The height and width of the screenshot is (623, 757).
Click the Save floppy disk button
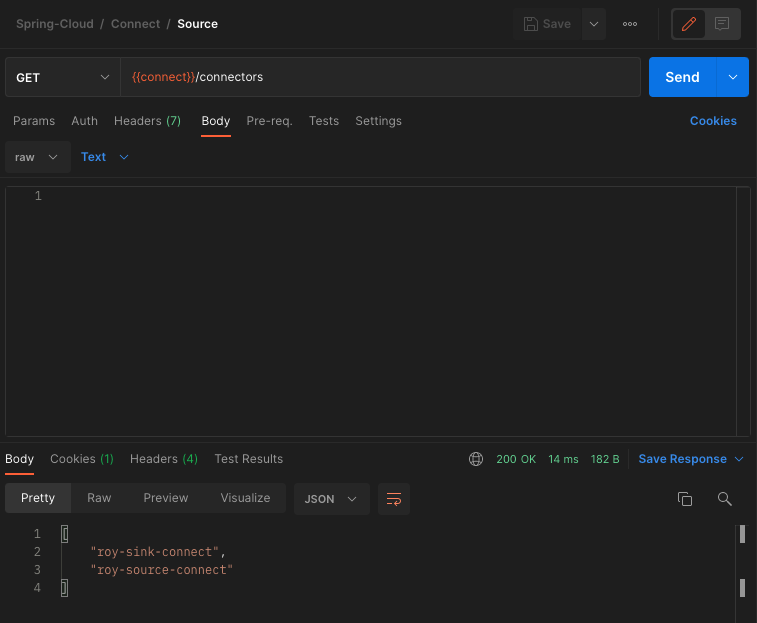tap(547, 24)
